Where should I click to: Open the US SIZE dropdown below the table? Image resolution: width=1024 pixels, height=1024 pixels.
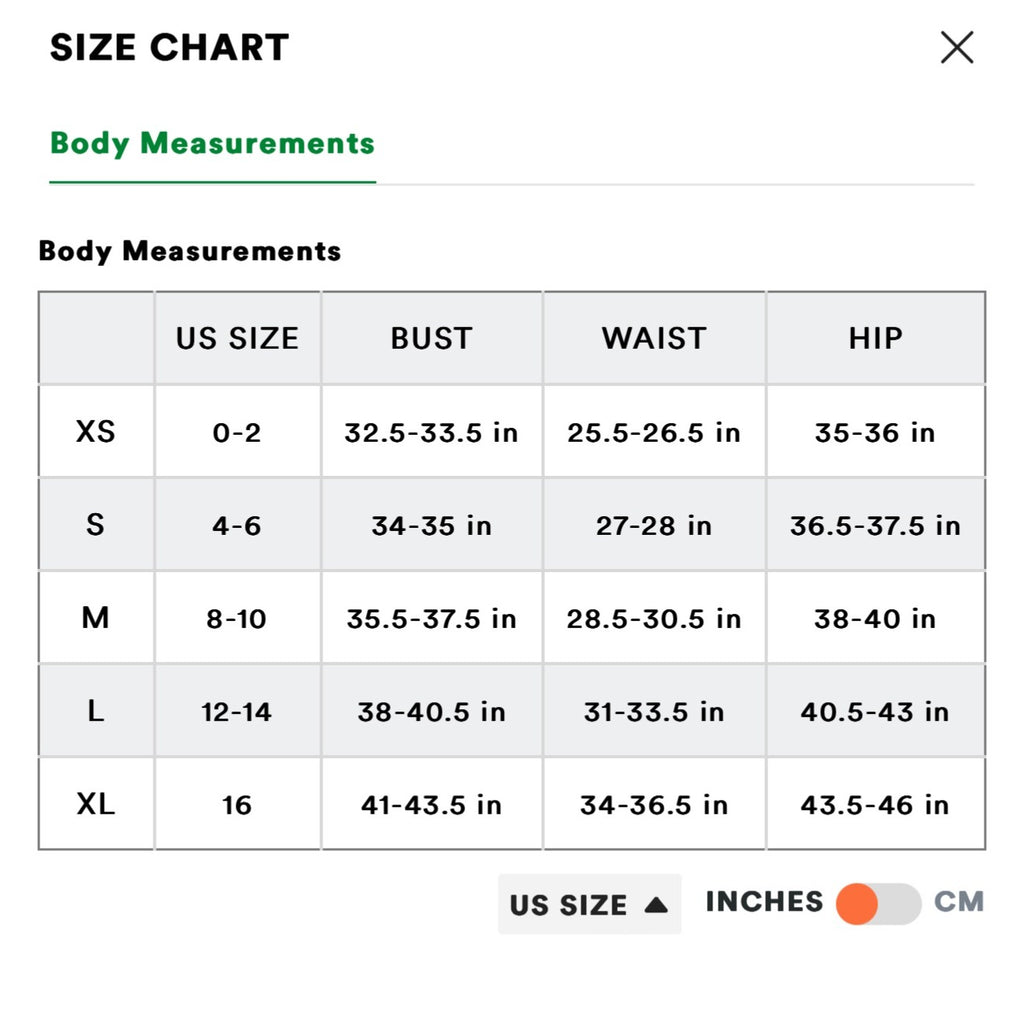point(589,905)
